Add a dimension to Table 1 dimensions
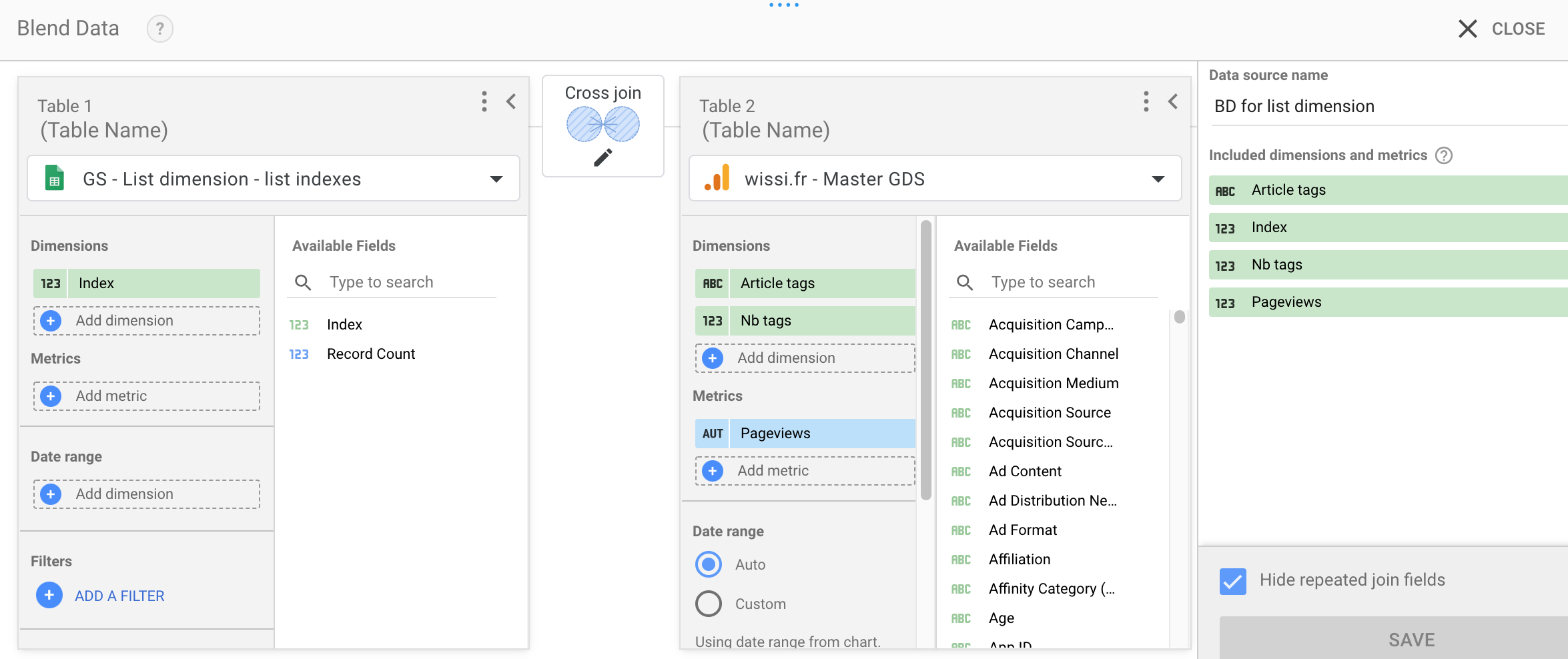1568x659 pixels. pyautogui.click(x=147, y=321)
